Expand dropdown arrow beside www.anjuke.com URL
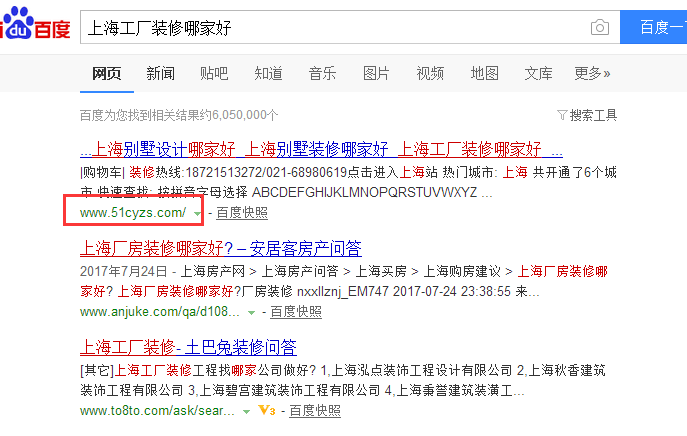Viewport: 687px width, 436px height. [251, 313]
